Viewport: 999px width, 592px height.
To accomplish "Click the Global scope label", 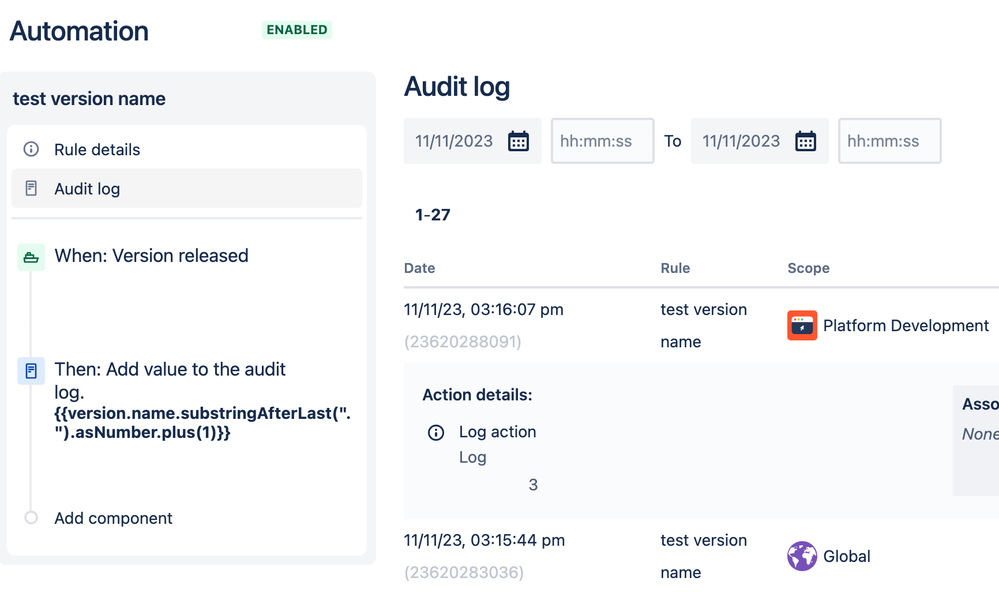I will click(847, 556).
